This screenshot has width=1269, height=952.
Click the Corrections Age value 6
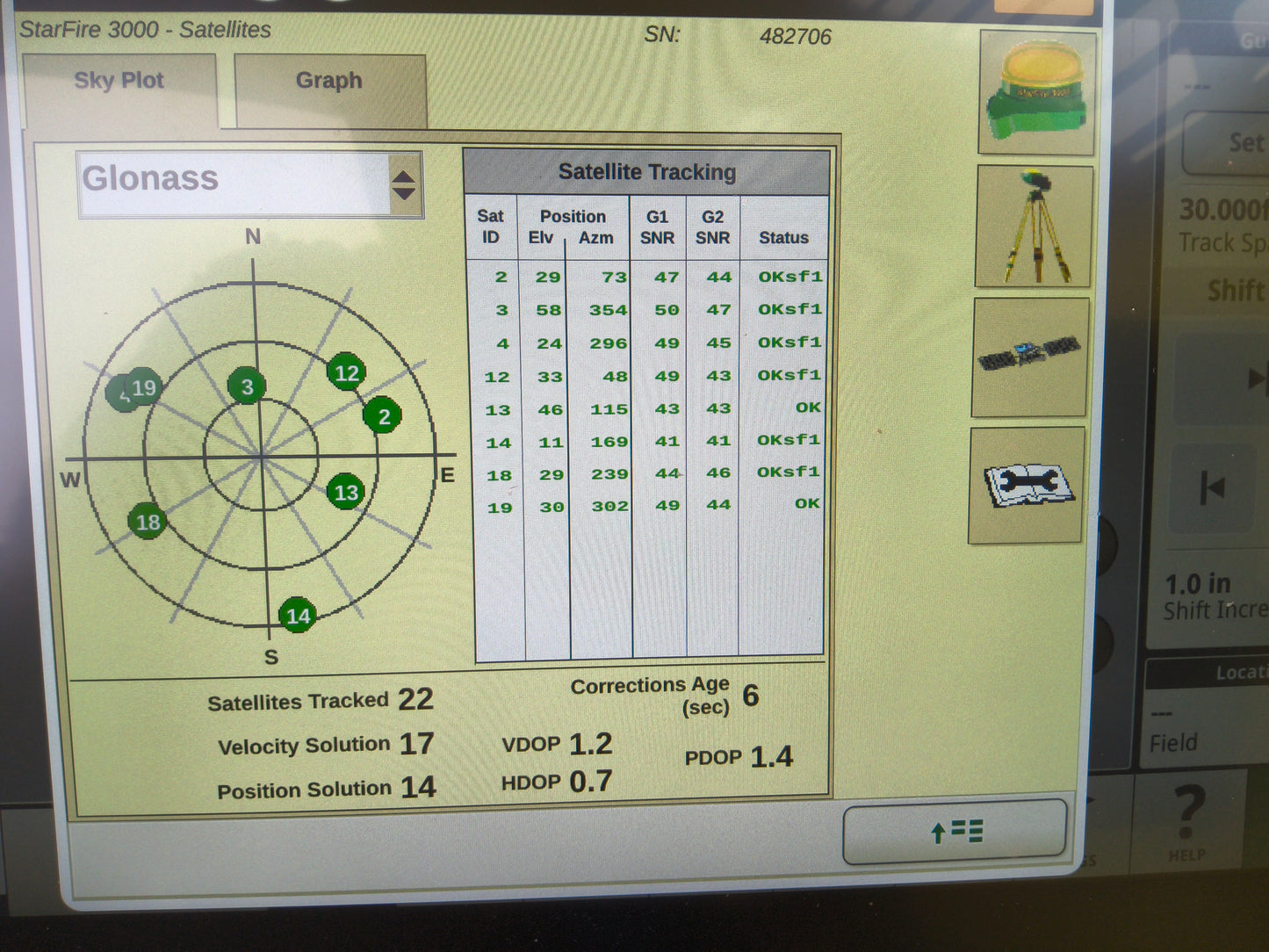pyautogui.click(x=751, y=696)
